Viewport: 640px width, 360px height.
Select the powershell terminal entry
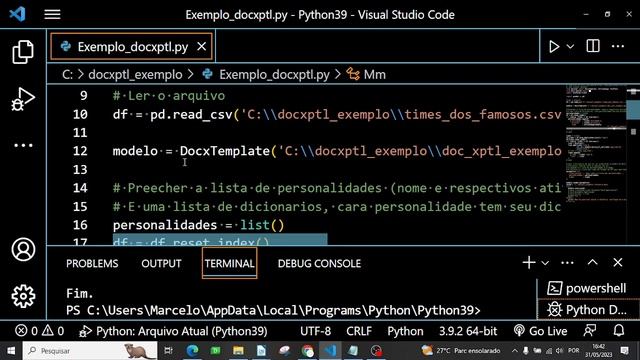click(x=588, y=289)
